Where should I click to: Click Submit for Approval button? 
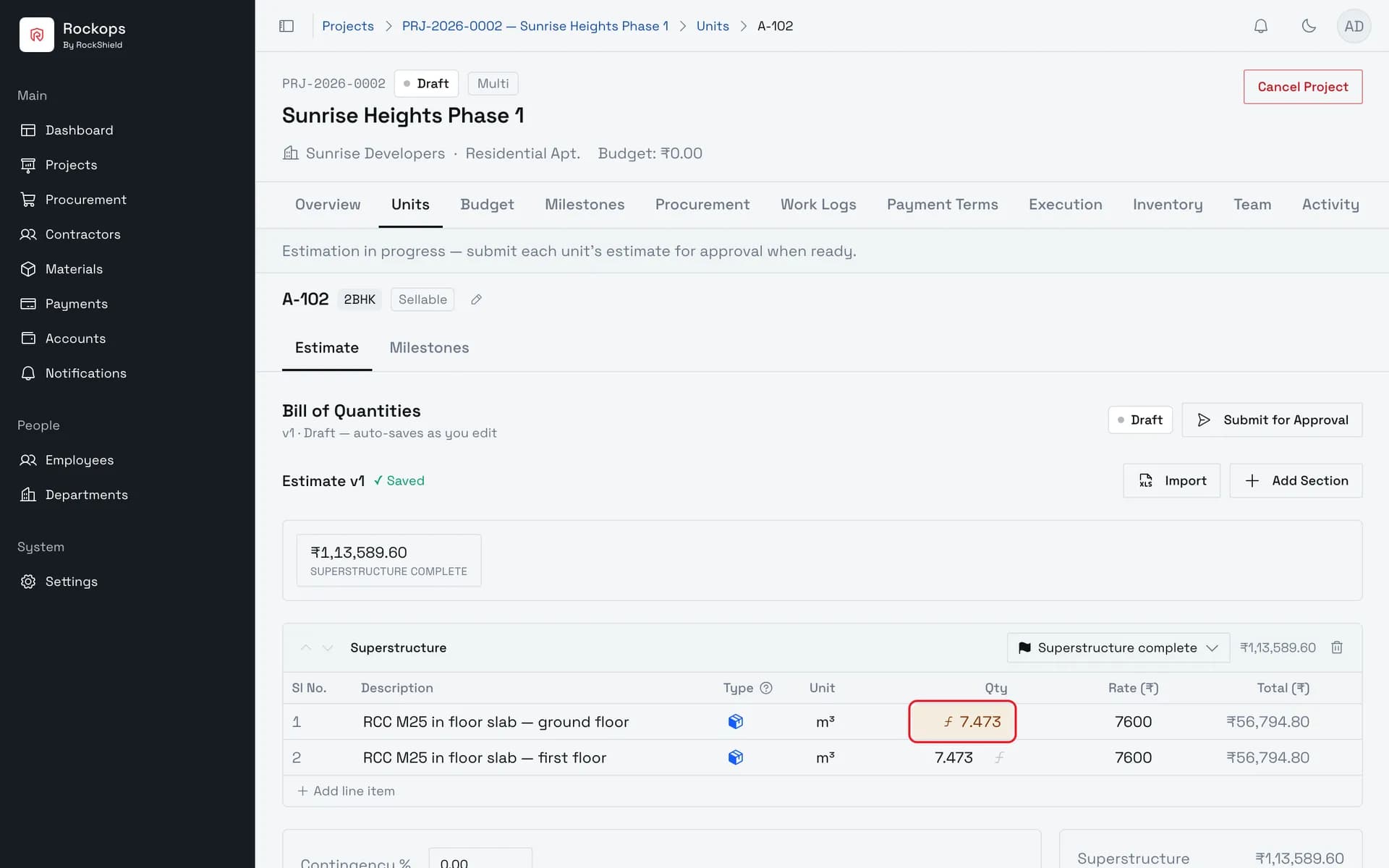(1272, 420)
